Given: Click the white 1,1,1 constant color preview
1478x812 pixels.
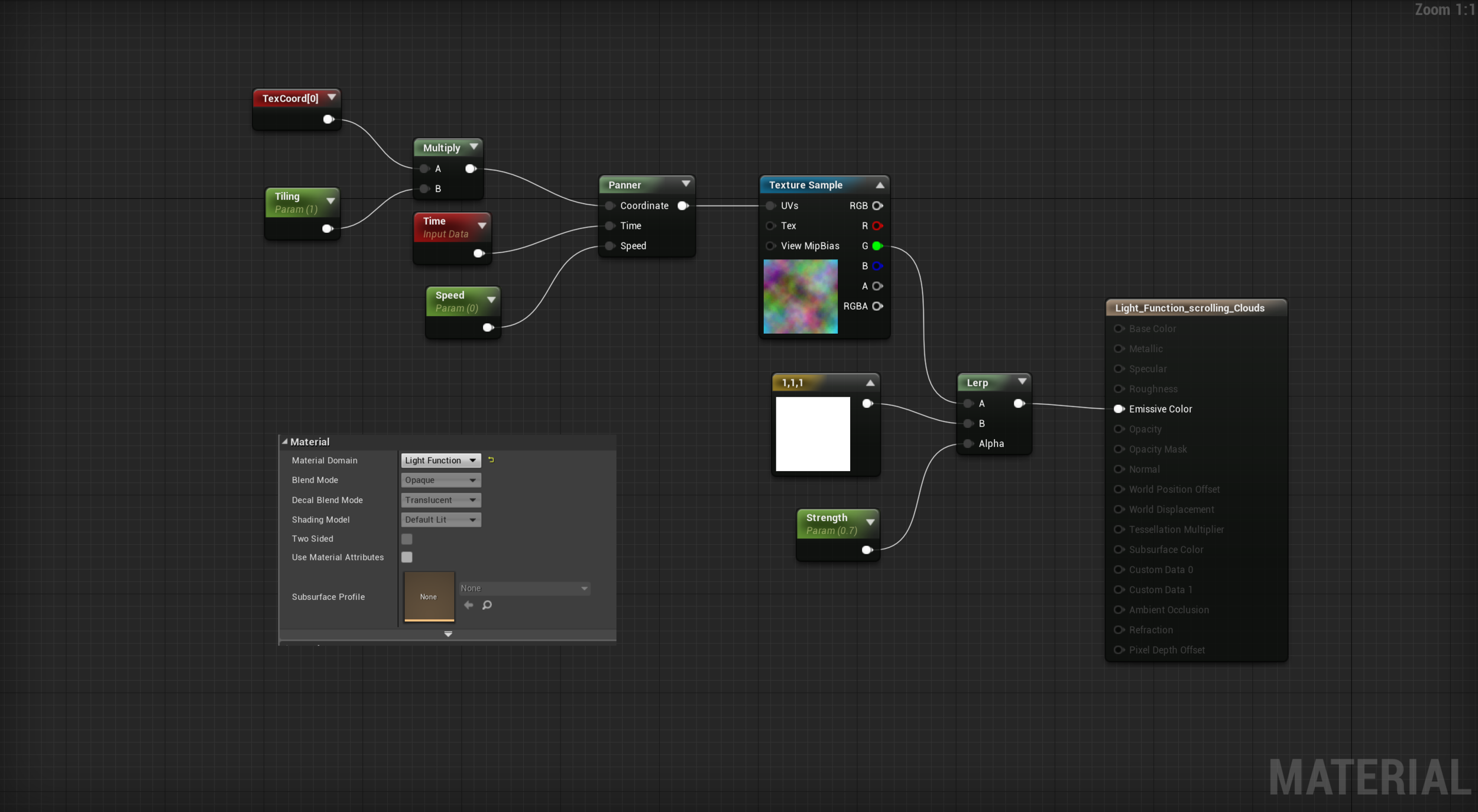Looking at the screenshot, I should click(812, 434).
